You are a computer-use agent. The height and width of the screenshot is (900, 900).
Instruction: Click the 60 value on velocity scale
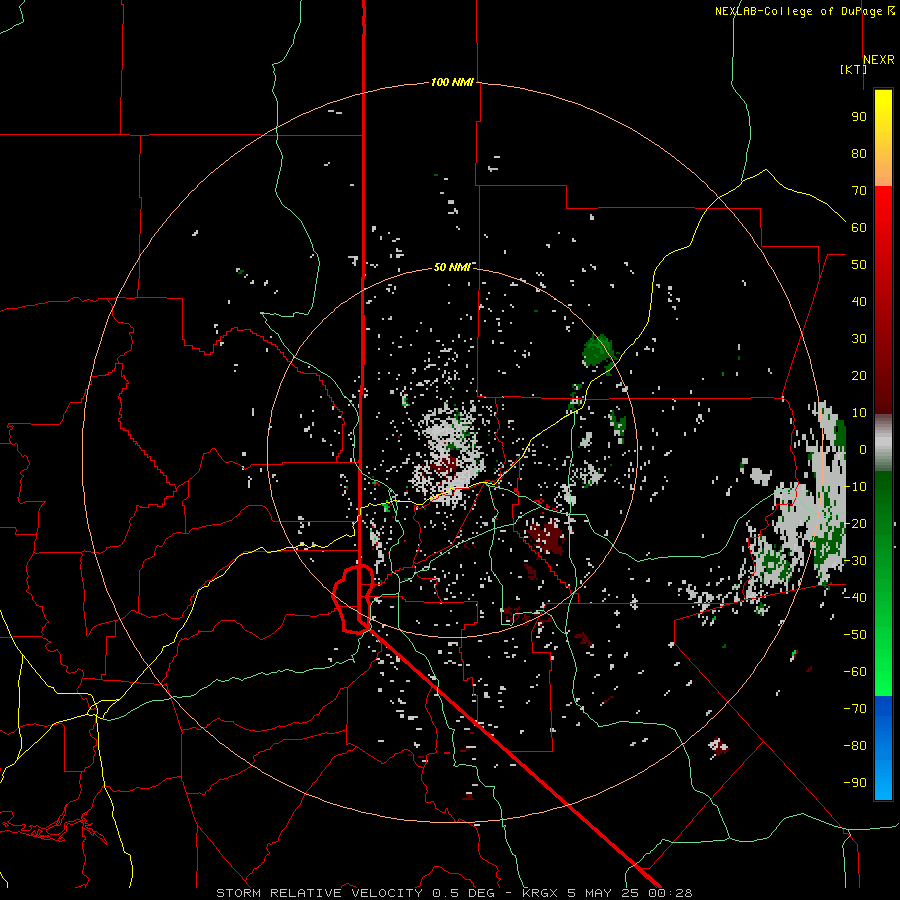pos(859,228)
